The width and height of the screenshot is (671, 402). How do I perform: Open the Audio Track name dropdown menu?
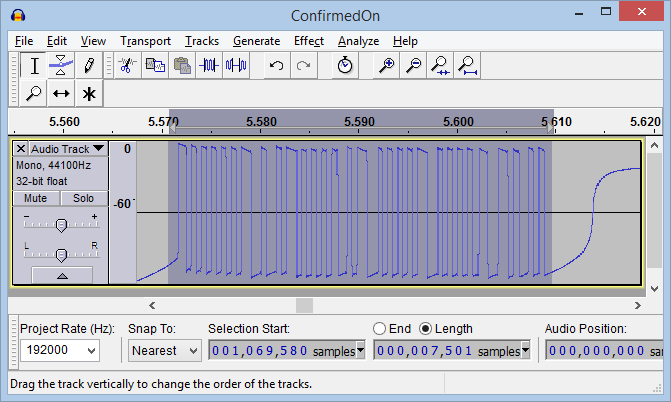pos(68,149)
